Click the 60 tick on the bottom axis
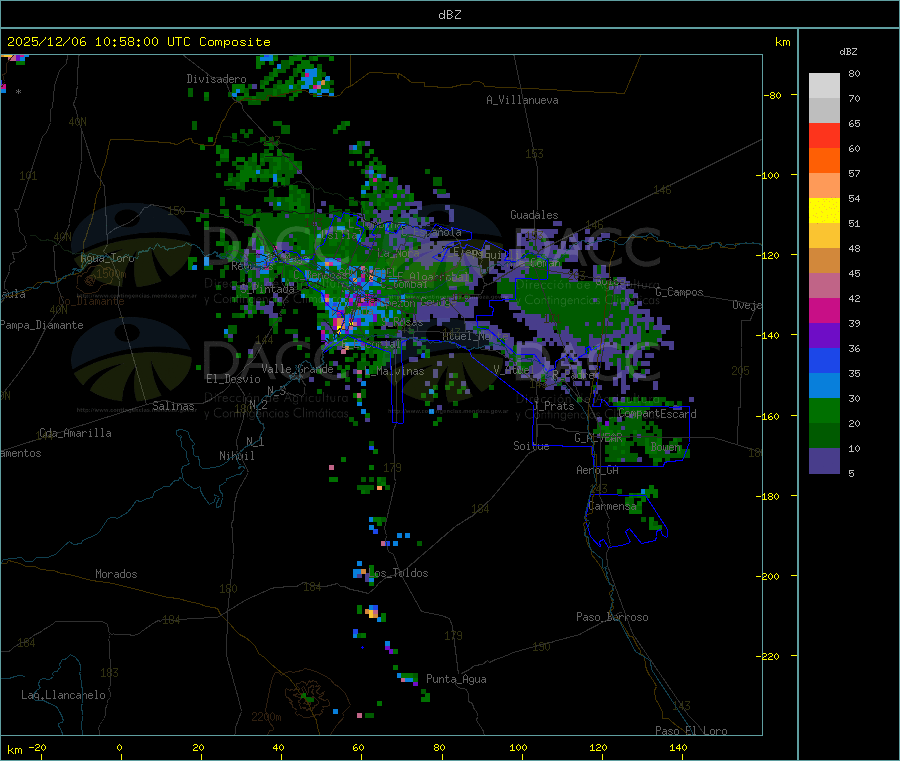Viewport: 900px width, 761px height. 358,747
